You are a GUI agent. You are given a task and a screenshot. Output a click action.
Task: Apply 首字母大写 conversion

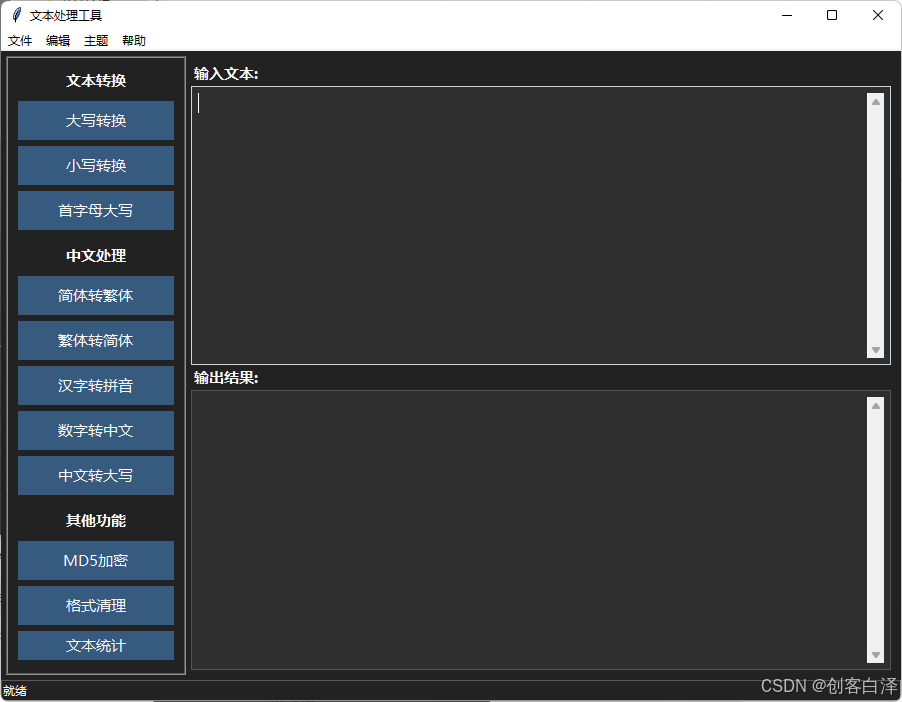95,210
